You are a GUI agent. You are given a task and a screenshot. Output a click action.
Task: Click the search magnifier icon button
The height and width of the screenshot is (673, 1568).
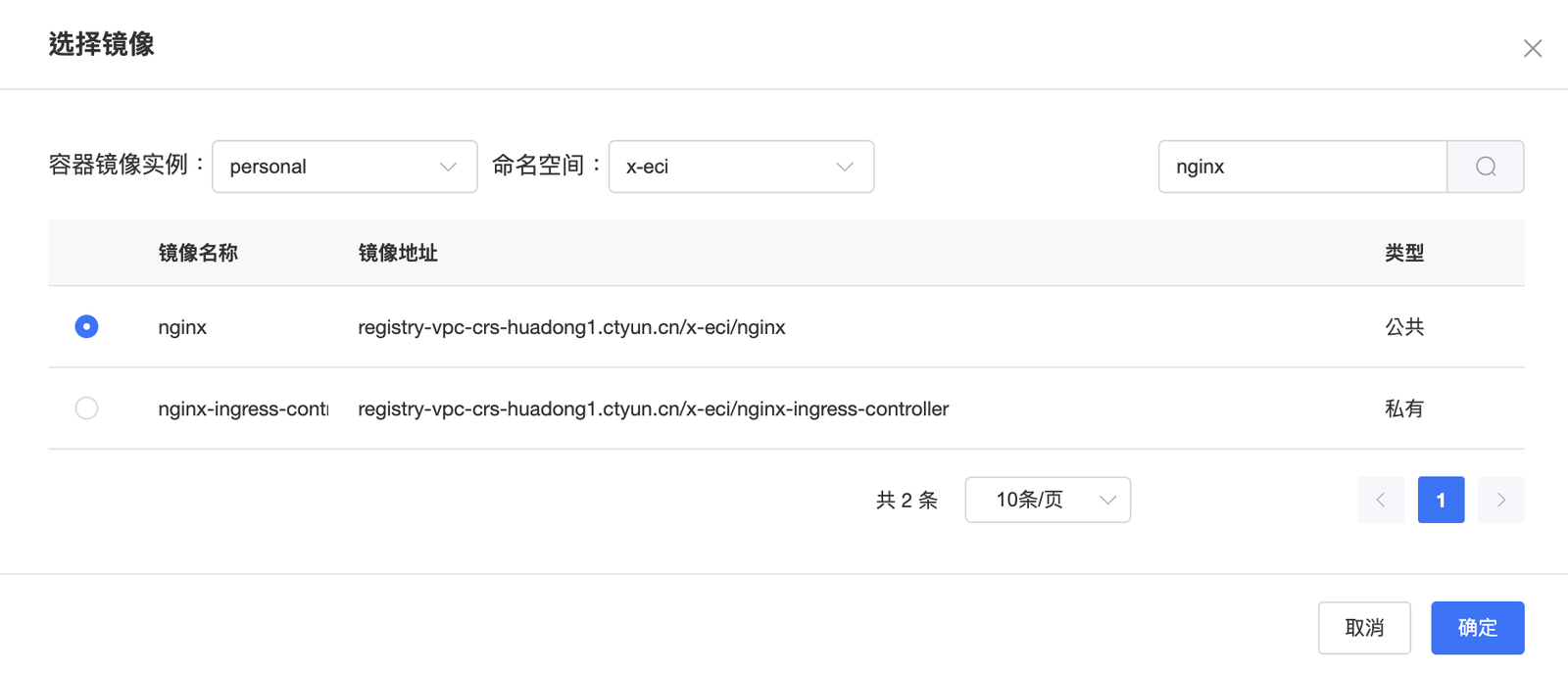[1485, 167]
